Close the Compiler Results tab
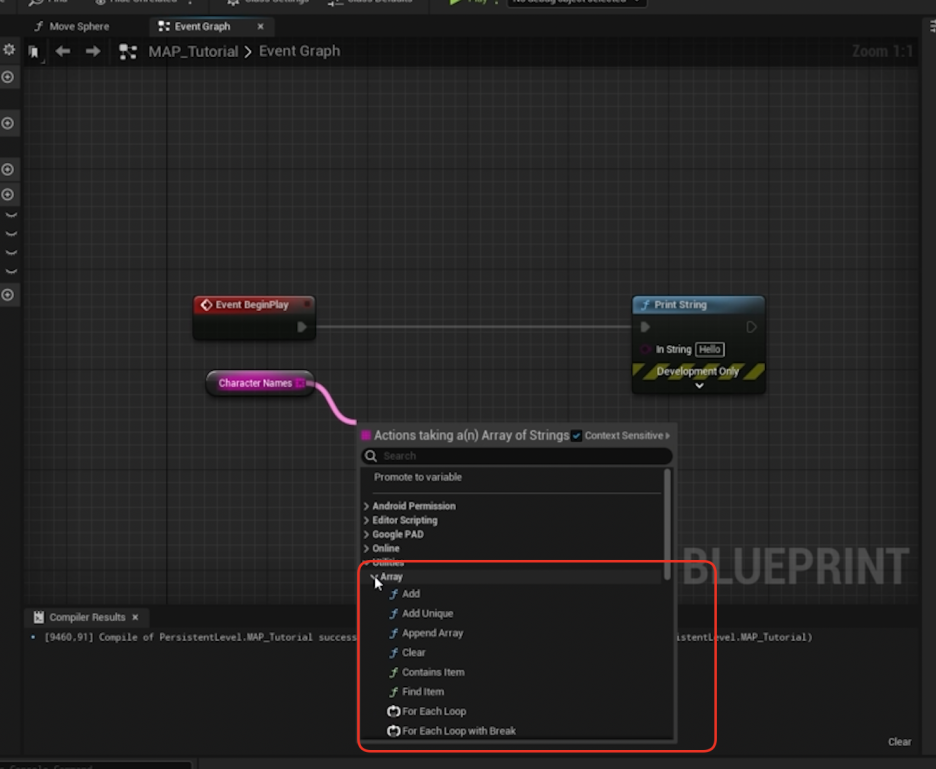 (x=135, y=617)
